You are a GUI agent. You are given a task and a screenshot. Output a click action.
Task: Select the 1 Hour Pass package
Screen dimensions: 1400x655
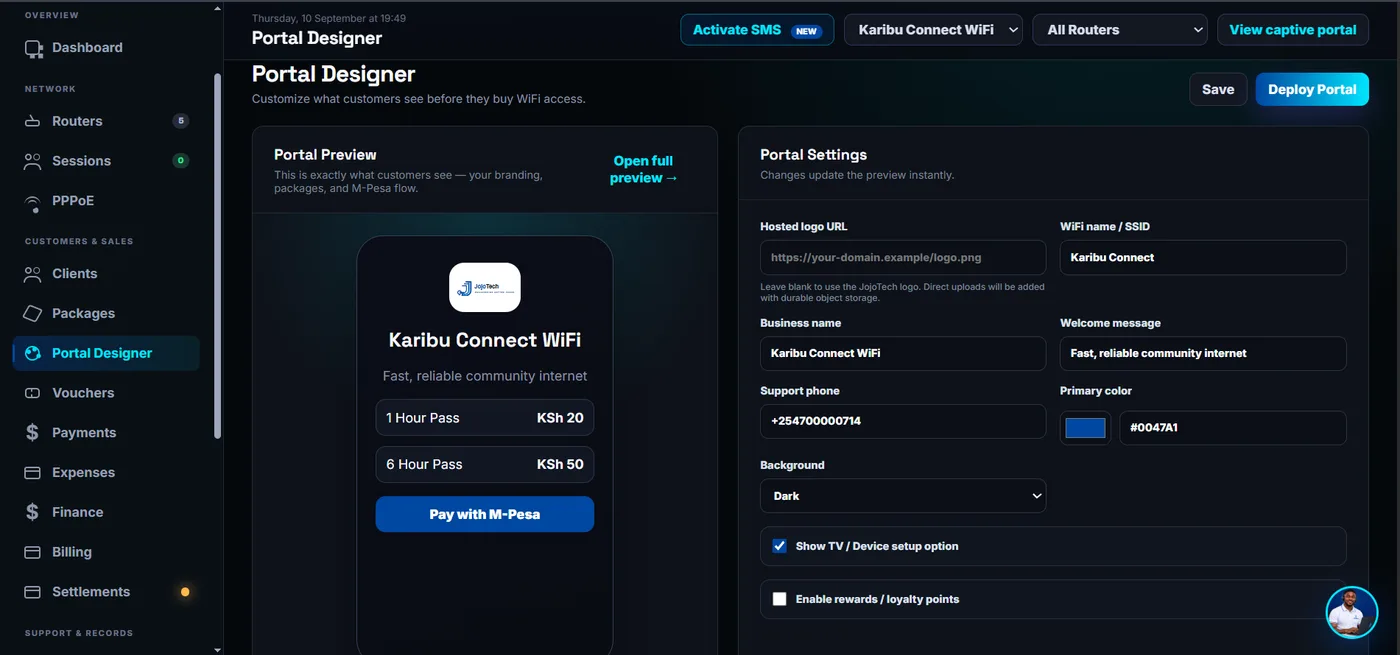485,418
